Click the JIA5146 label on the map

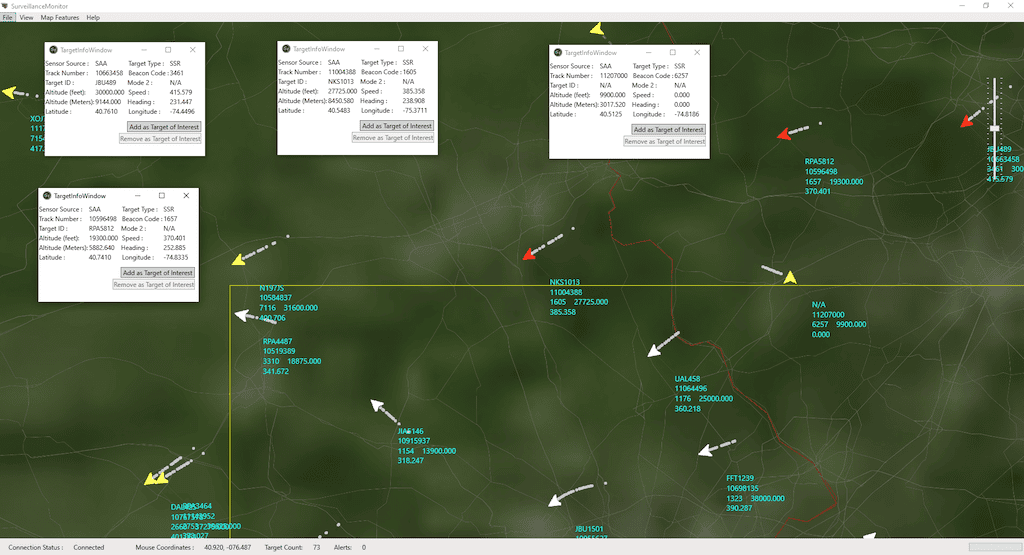click(x=411, y=431)
